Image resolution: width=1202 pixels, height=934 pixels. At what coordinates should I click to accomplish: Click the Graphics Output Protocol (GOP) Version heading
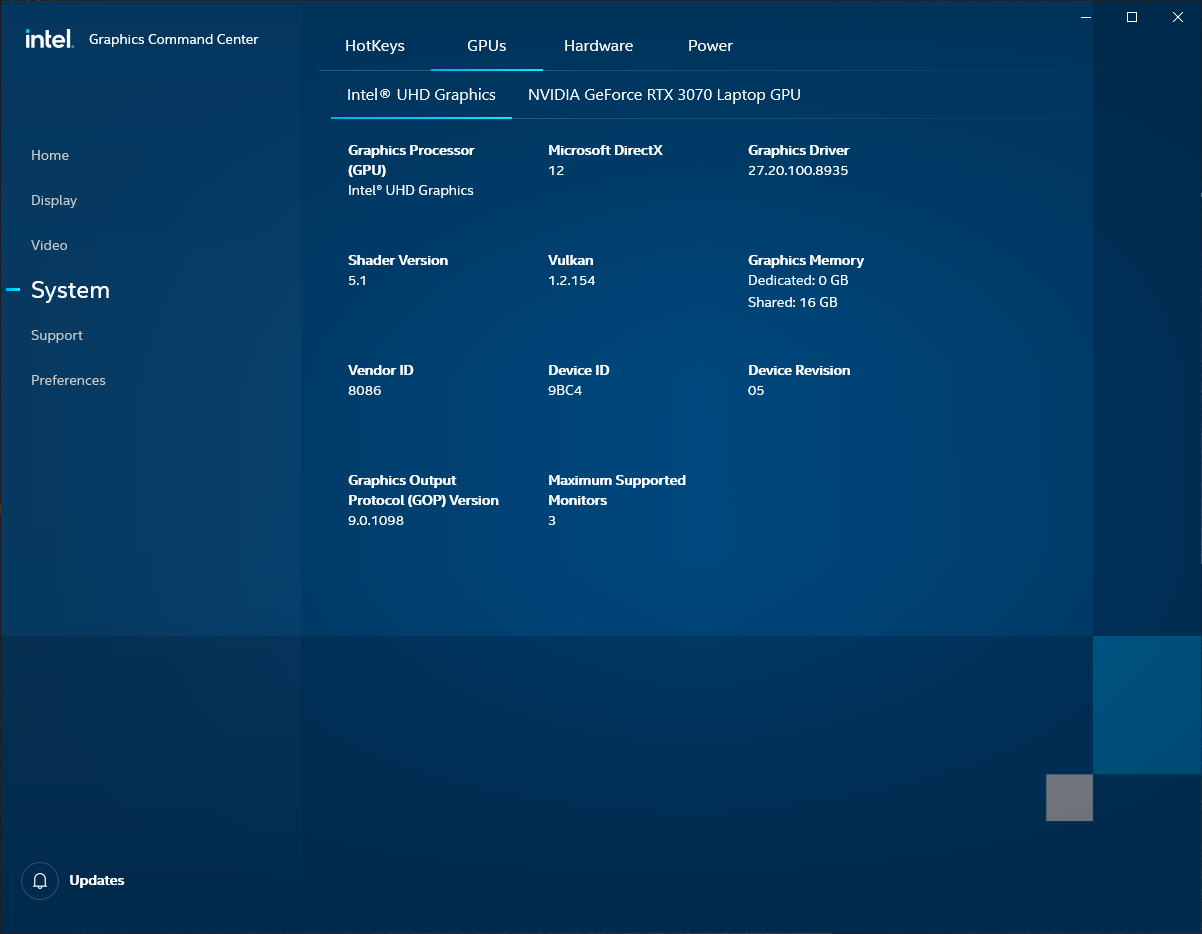point(423,490)
